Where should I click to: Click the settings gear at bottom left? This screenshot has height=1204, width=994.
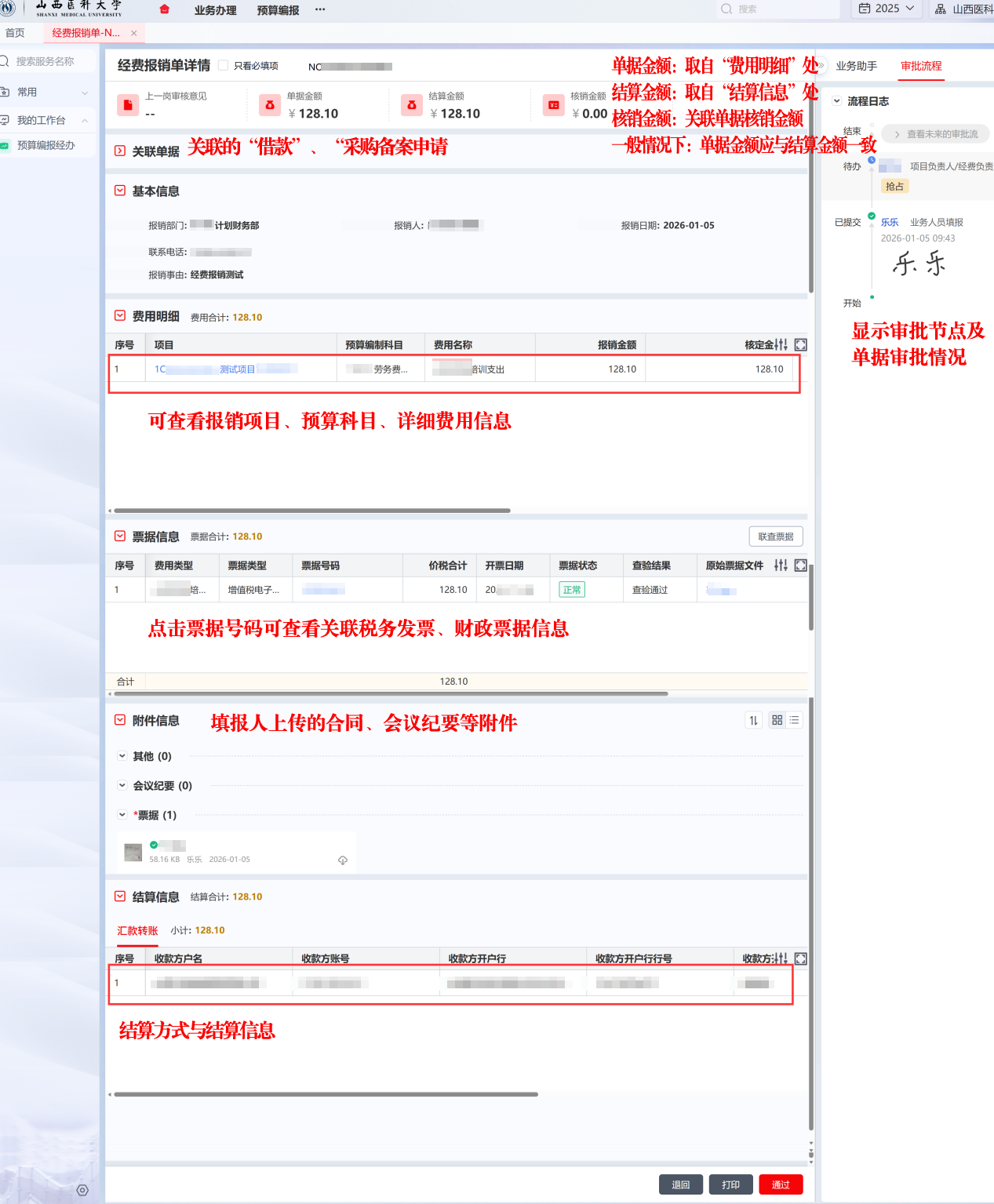click(x=82, y=1190)
